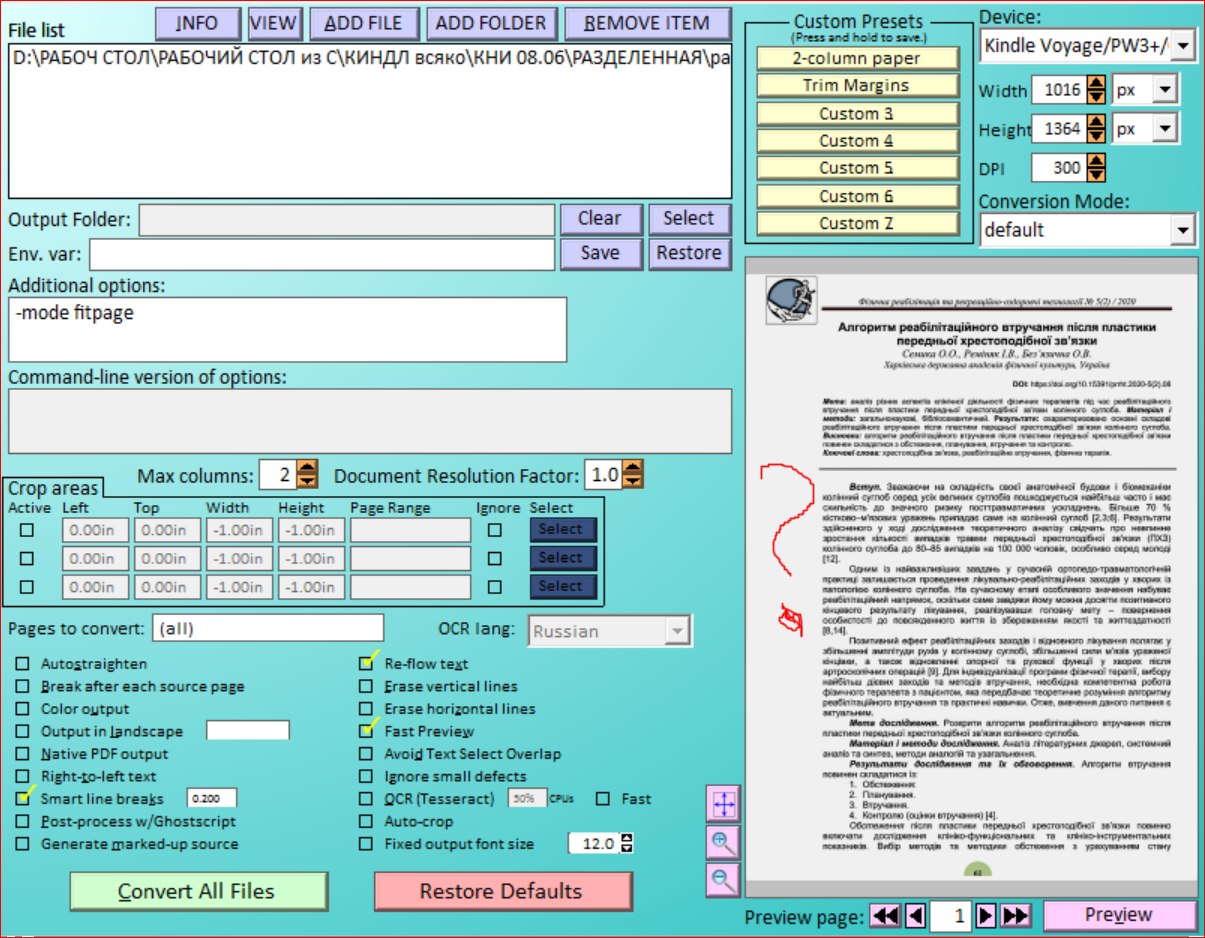Enable Color output option

point(22,709)
